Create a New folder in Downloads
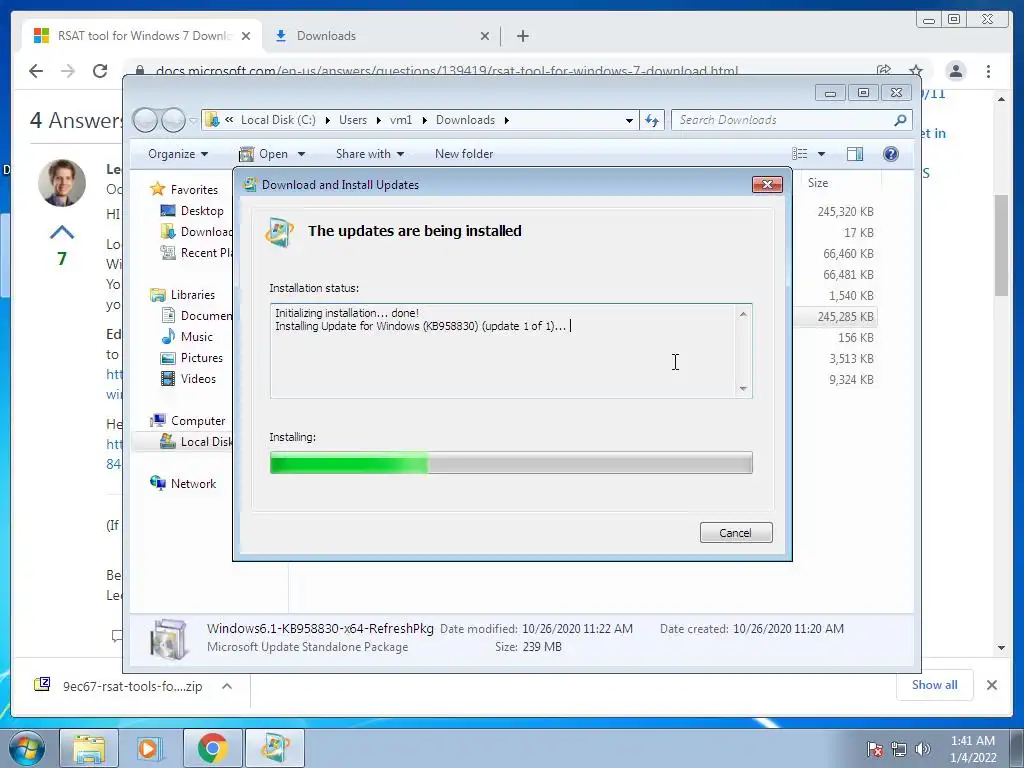 click(x=464, y=154)
